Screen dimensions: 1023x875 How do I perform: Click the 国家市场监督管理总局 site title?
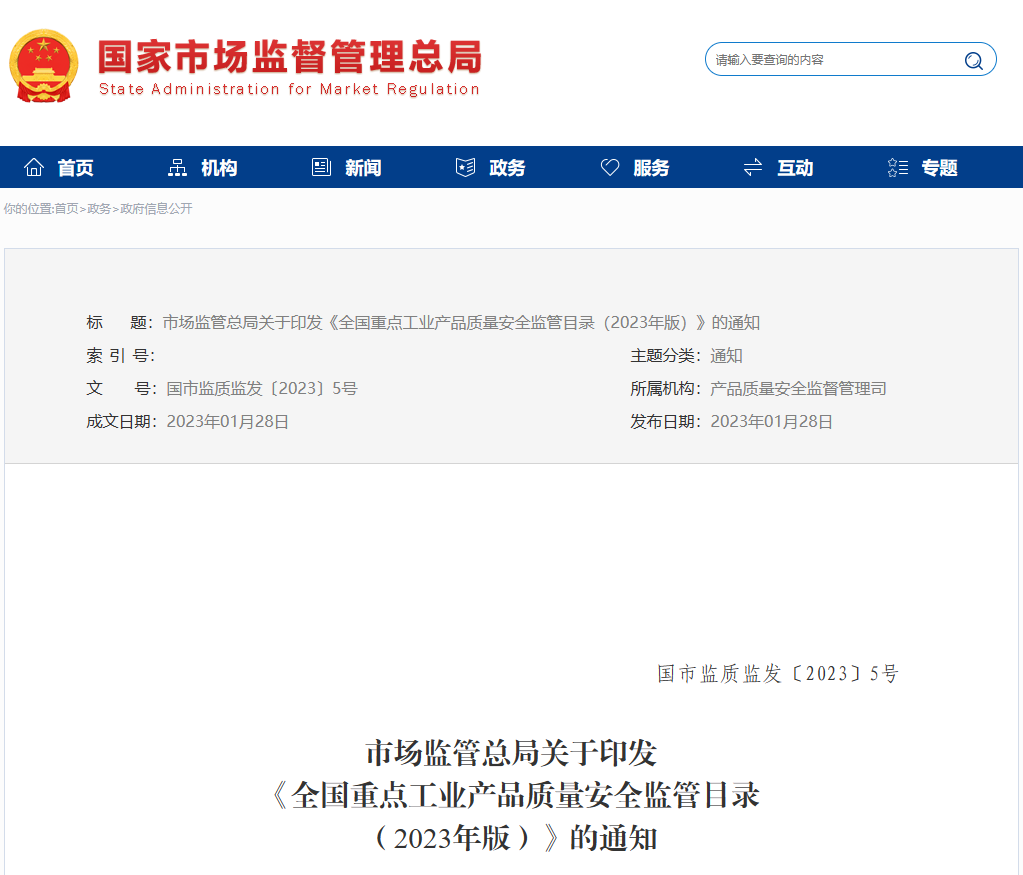290,57
